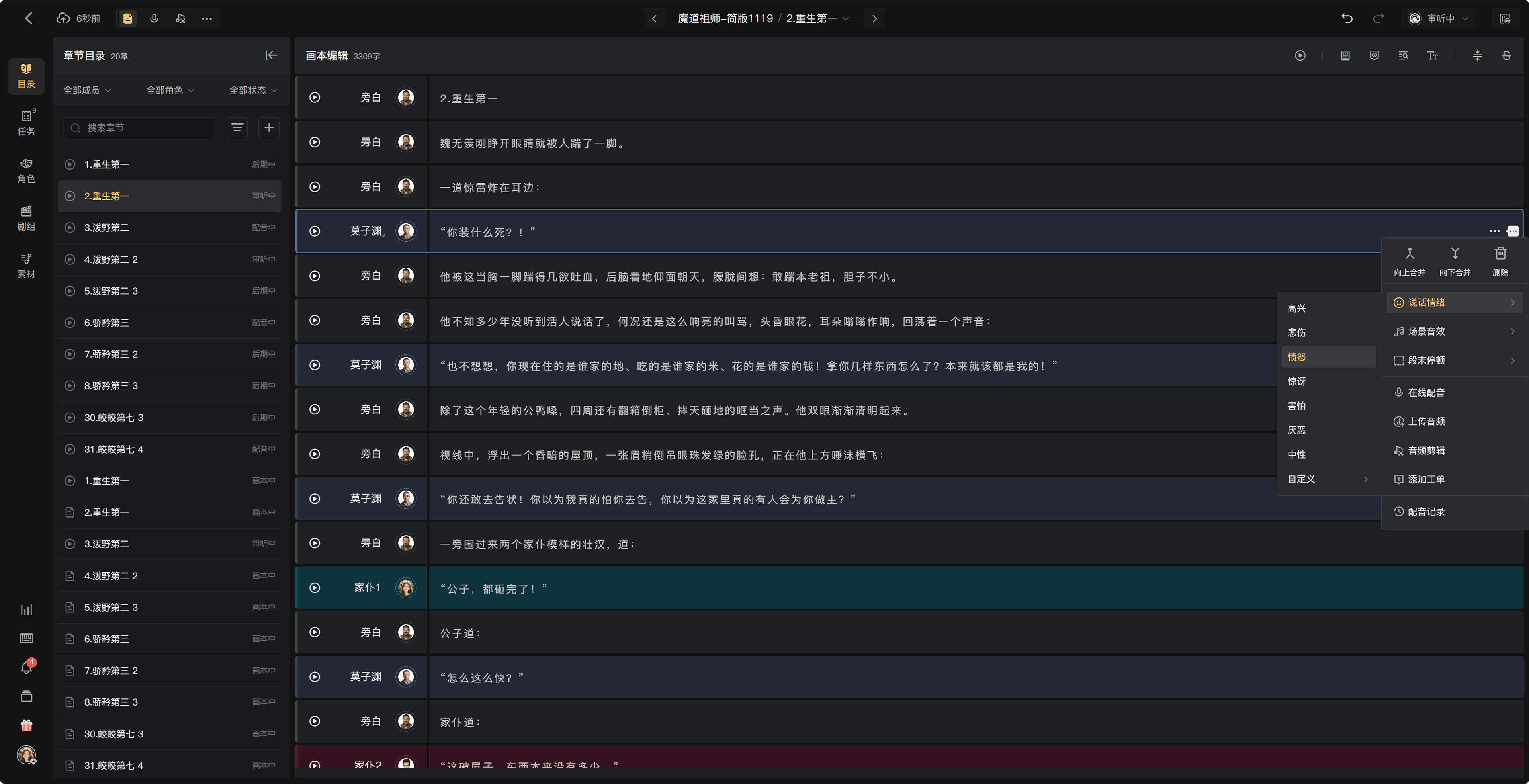This screenshot has width=1529, height=784.
Task: Select 音频剪辑 in the context menu
Action: coord(1454,451)
